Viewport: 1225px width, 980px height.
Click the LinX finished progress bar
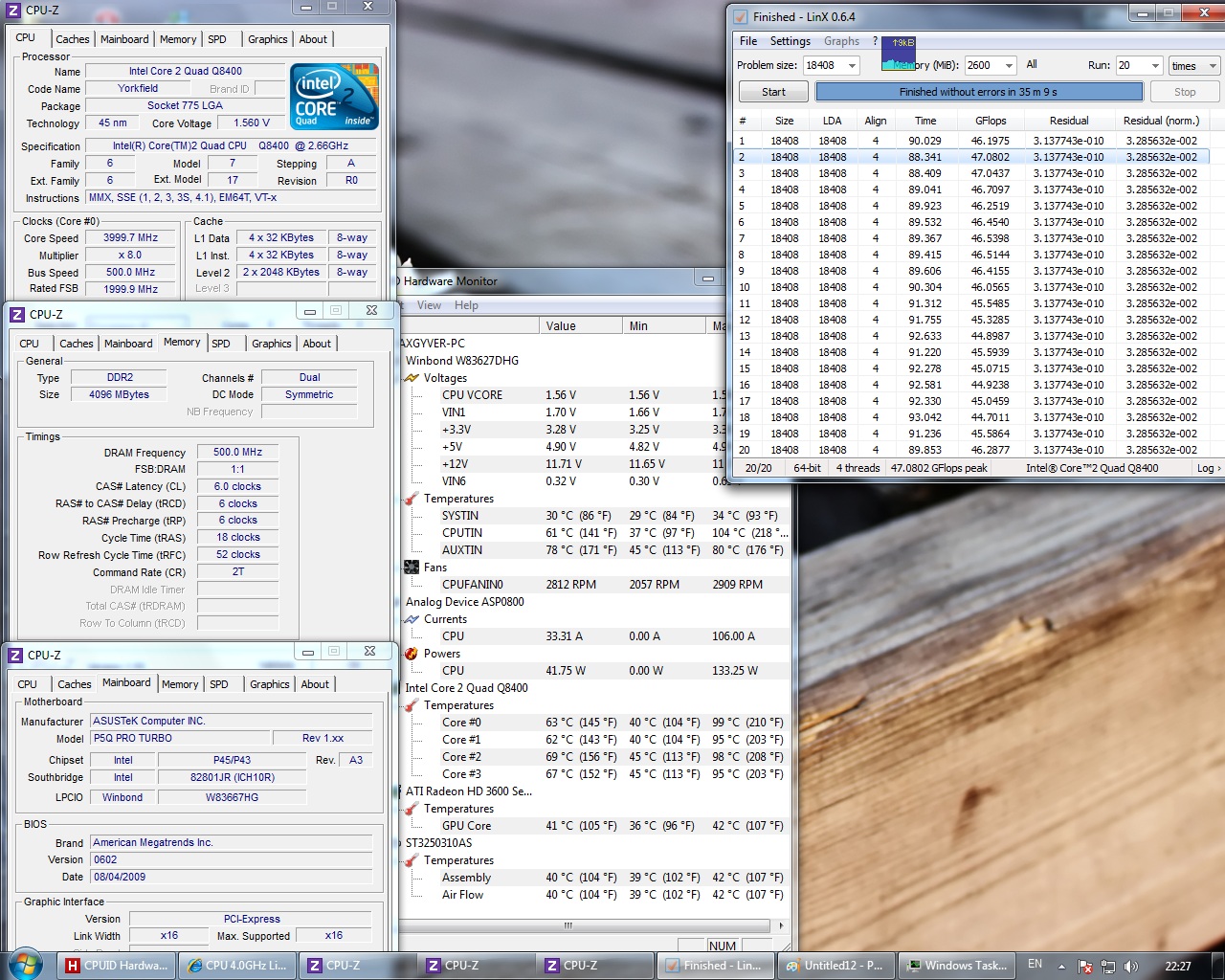[x=978, y=92]
